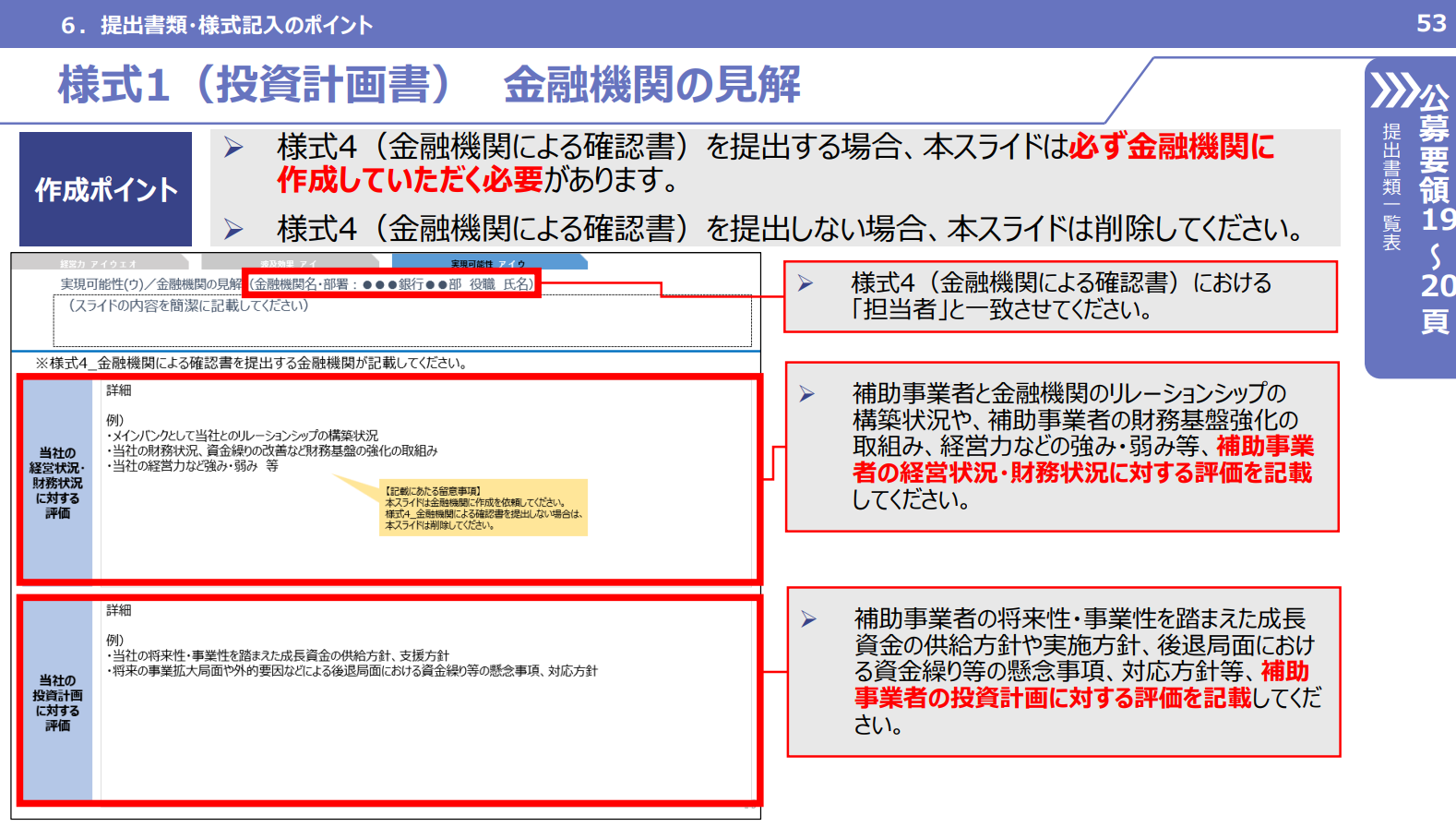Viewport: 1456px width, 827px height.
Task: Select the 経営力 アイウエオ tab
Action: 99,264
